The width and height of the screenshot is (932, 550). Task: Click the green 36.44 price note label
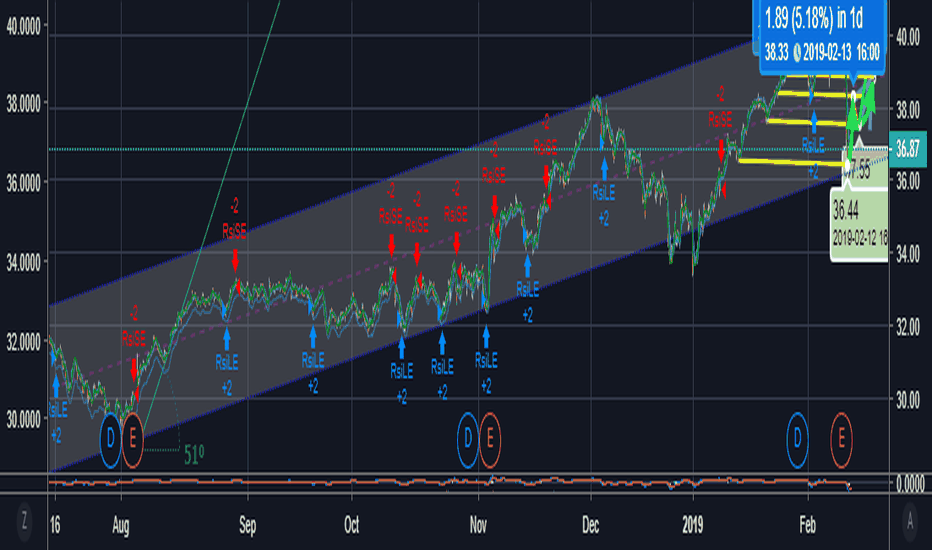[x=859, y=225]
